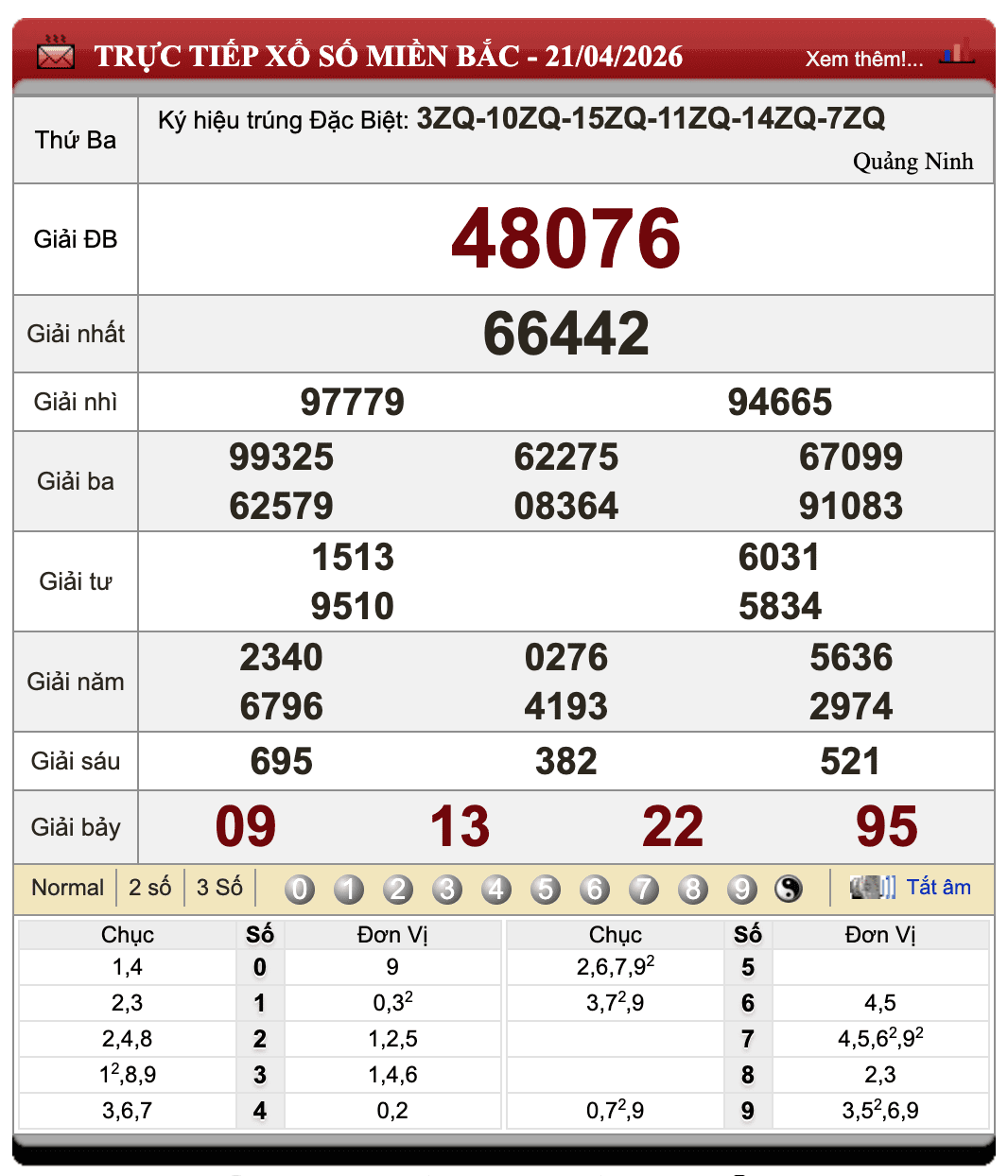Viewport: 1008px width, 1176px height.
Task: Highlight numbers with digit 0 ball
Action: point(300,889)
